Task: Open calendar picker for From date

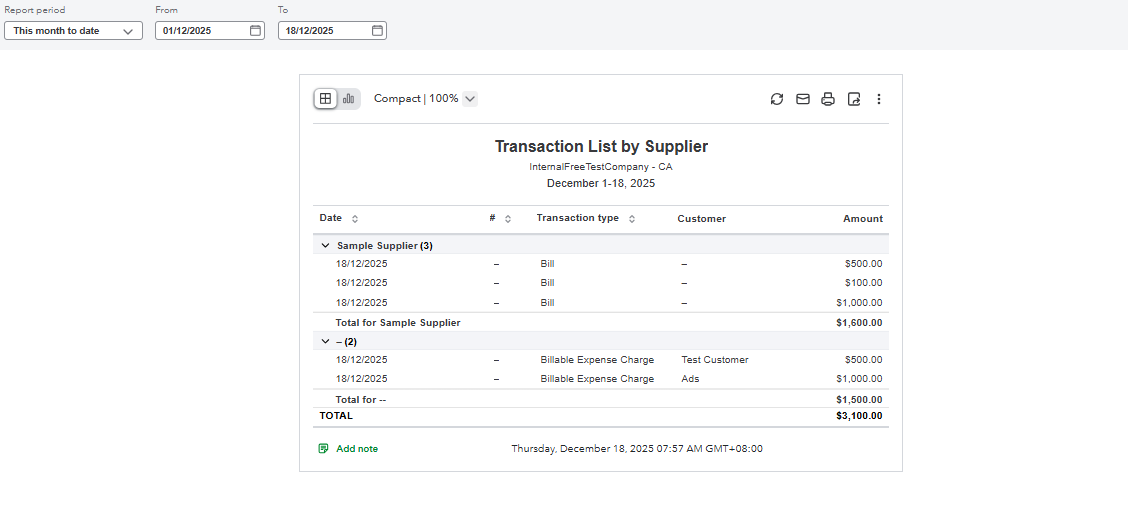Action: (255, 31)
